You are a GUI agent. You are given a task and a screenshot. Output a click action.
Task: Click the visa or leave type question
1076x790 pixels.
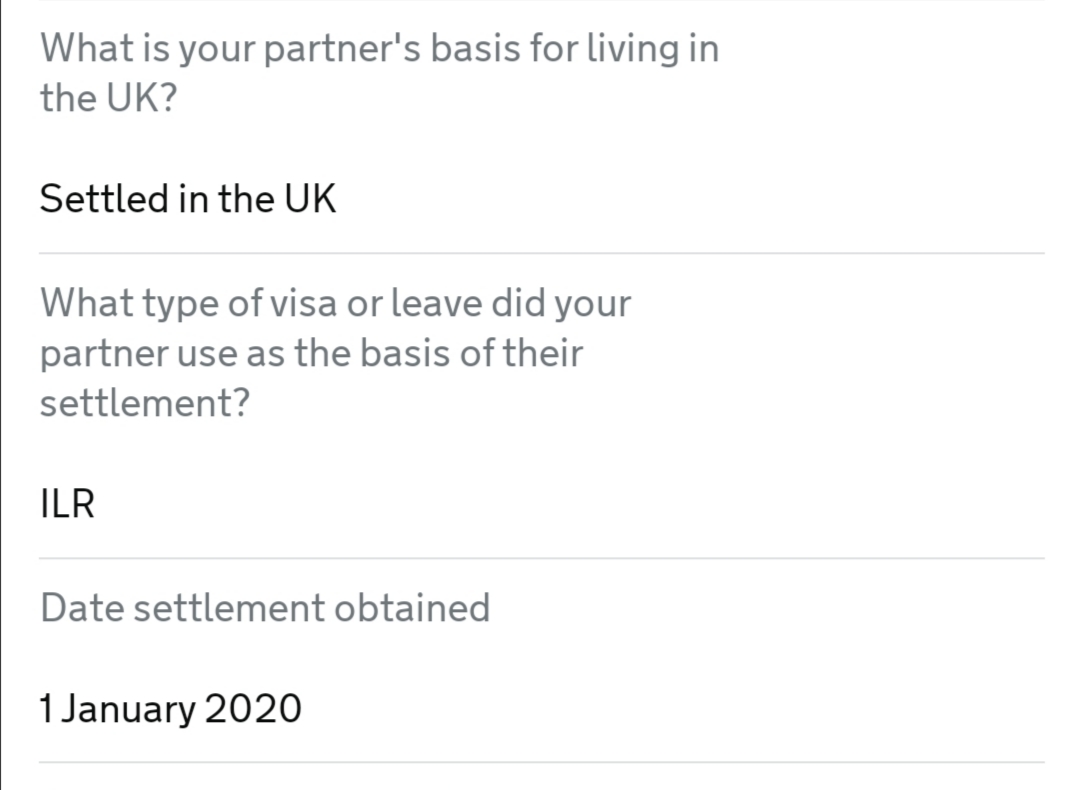(x=336, y=353)
